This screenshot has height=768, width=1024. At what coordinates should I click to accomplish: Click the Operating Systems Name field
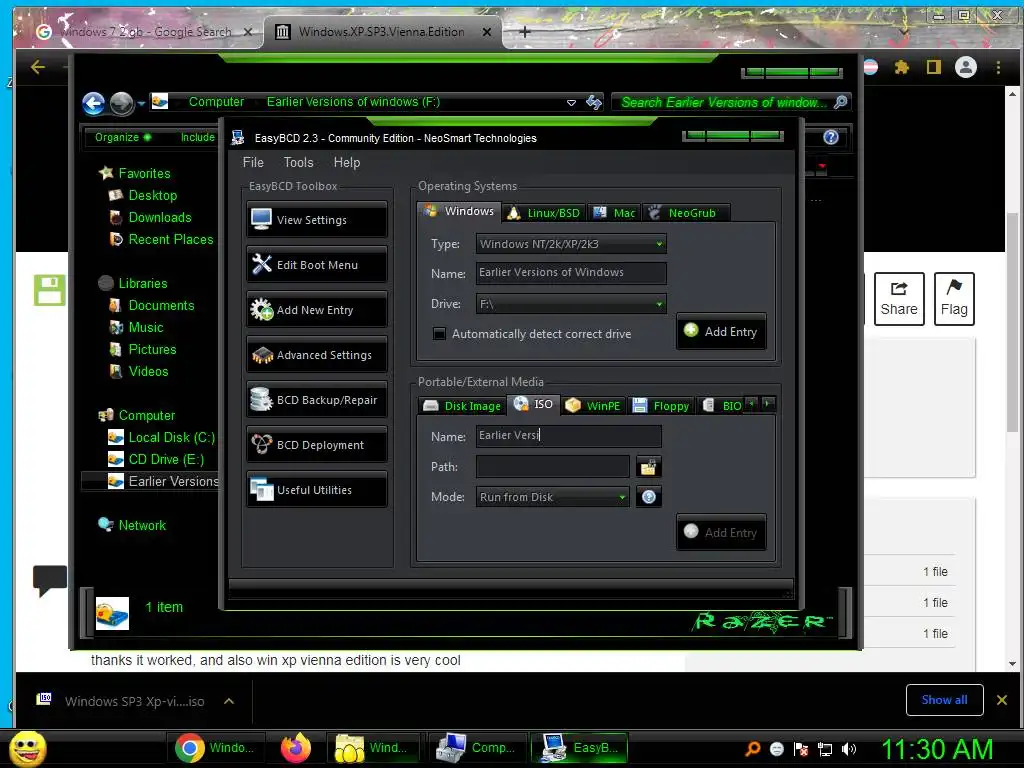click(x=571, y=273)
